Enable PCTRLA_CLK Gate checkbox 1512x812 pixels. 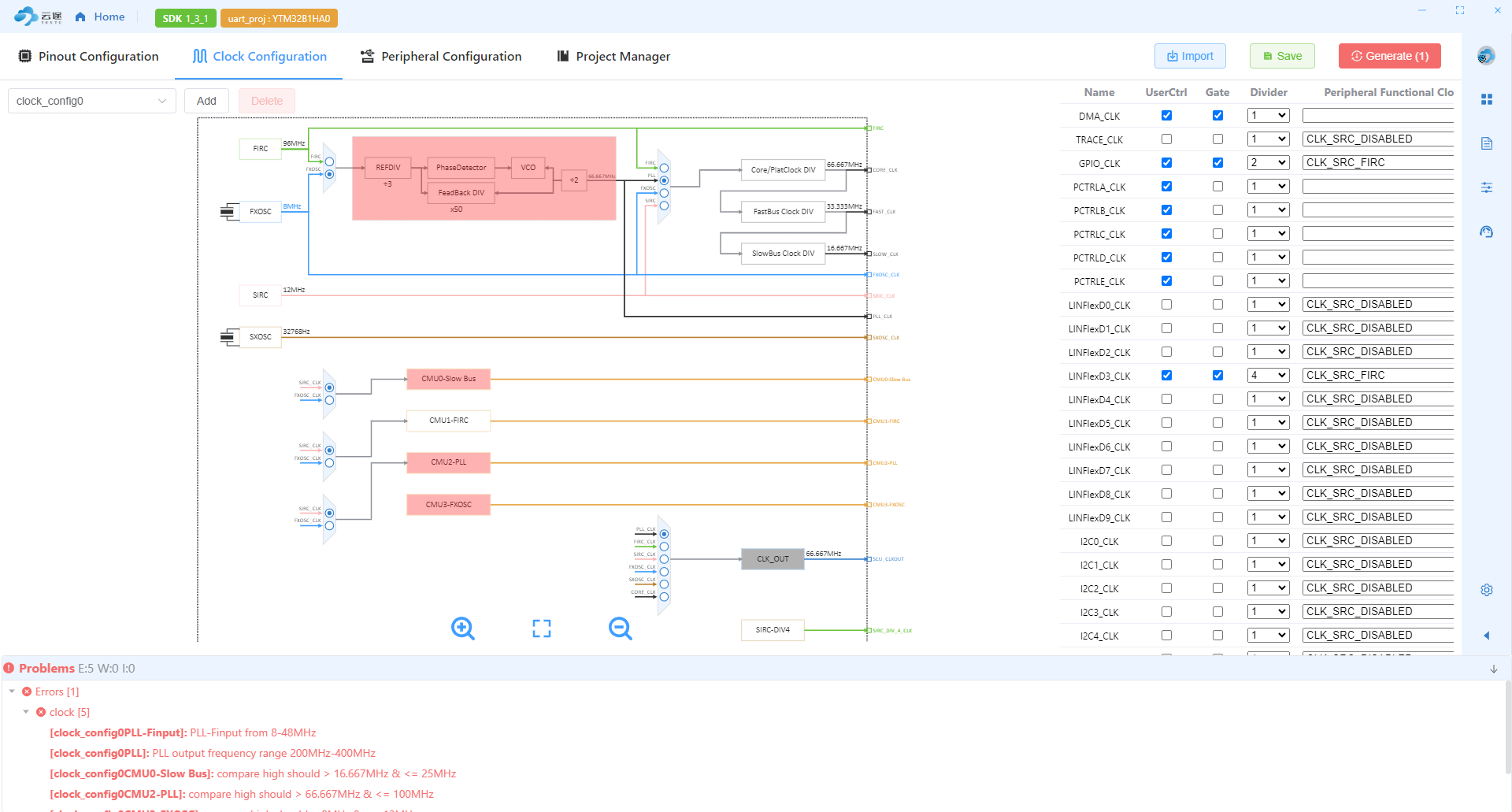coord(1217,187)
